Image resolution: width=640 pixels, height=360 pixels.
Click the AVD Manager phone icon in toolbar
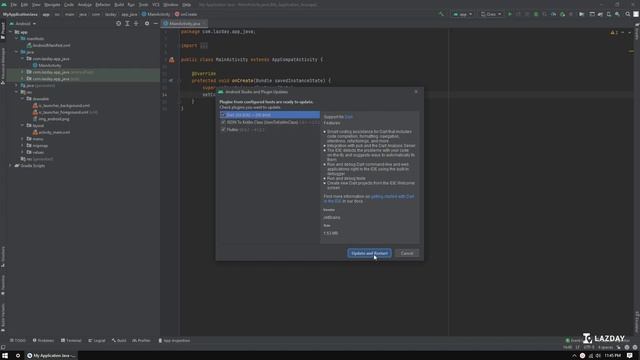tap(609, 14)
